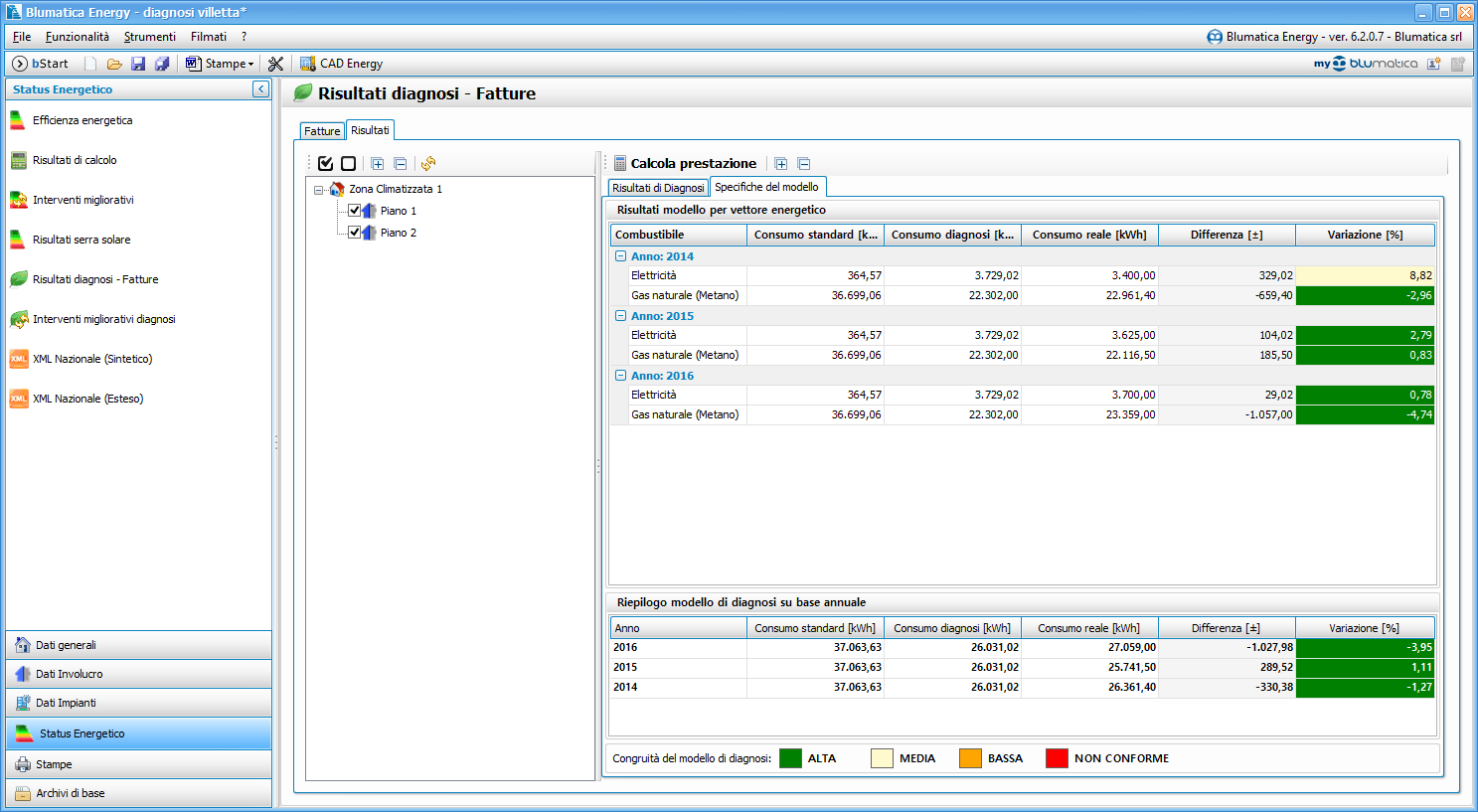
Task: Uncheck the Piano 1 checkbox
Action: click(355, 211)
